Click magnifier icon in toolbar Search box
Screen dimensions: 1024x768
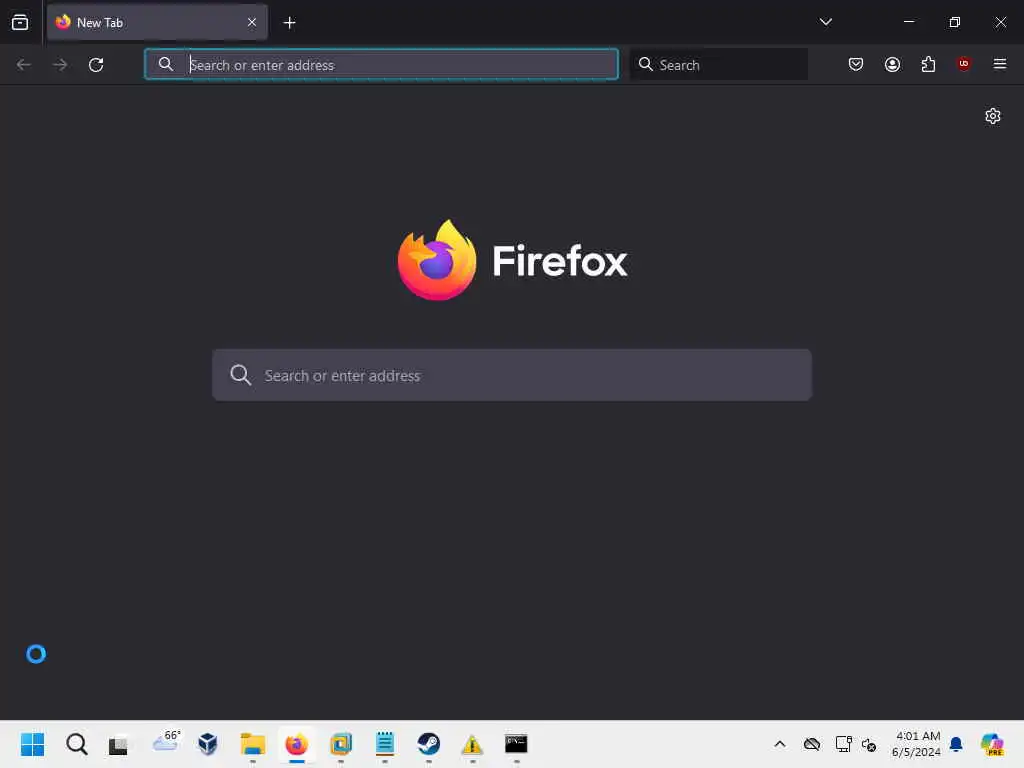[645, 64]
